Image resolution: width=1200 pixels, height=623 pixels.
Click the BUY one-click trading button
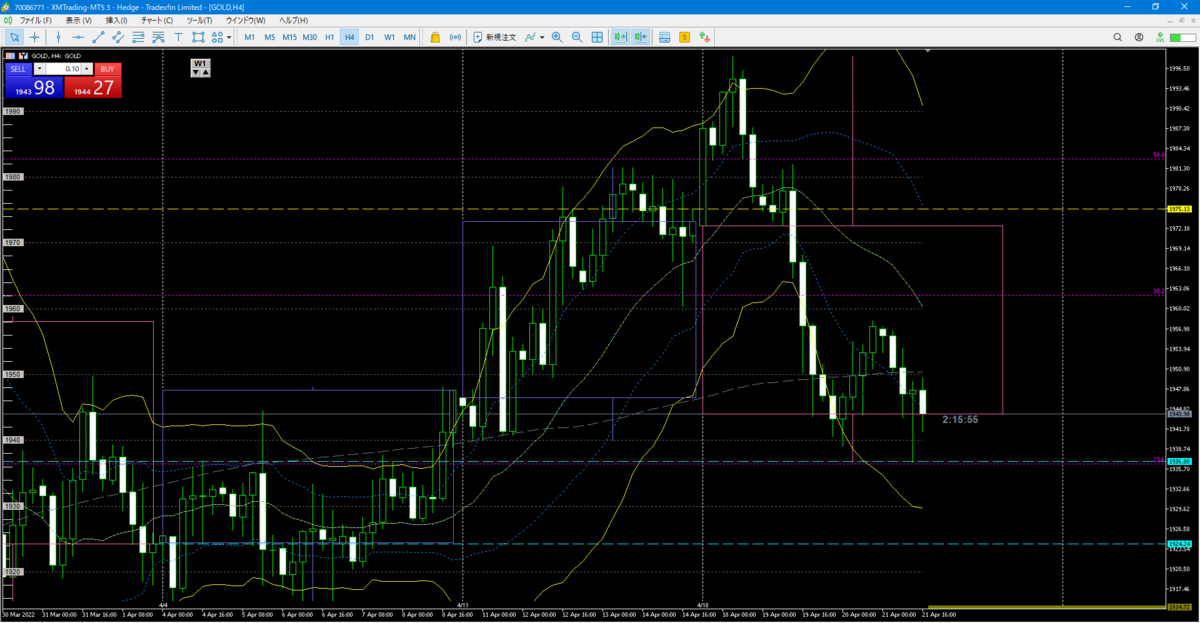pyautogui.click(x=107, y=69)
